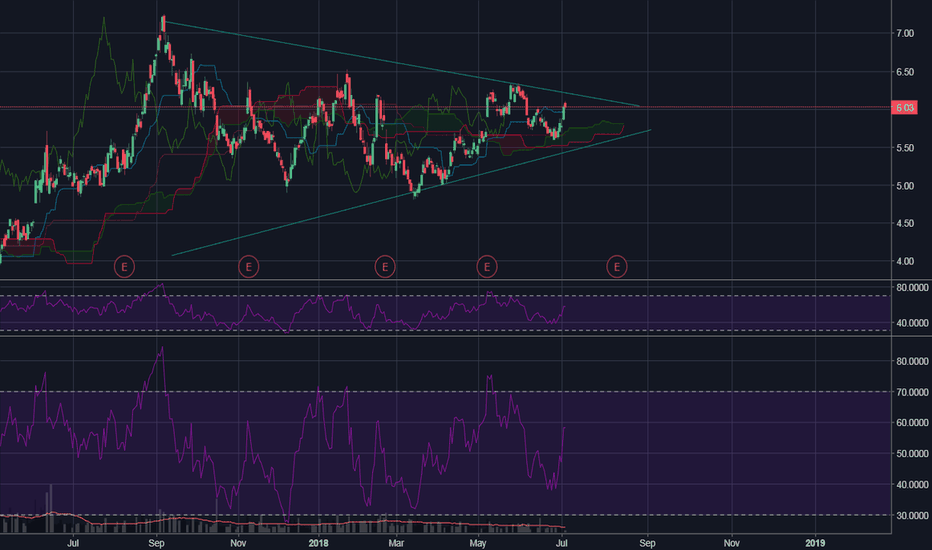Click the May label on the time axis
932x550 pixels.
[478, 543]
